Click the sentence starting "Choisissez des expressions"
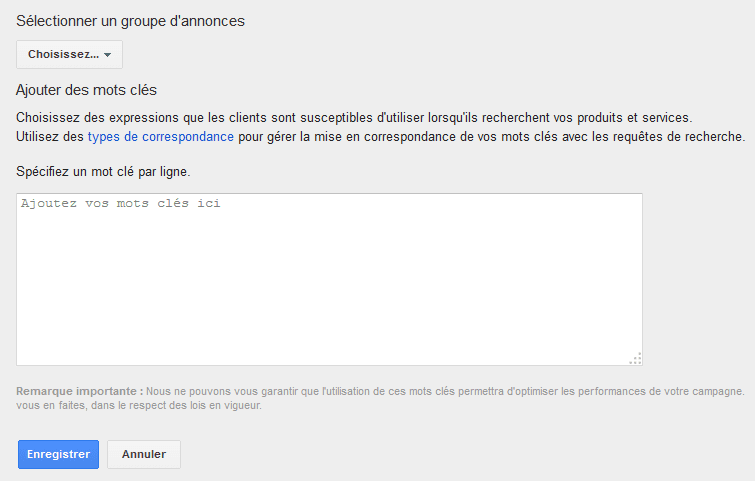 [x=354, y=117]
